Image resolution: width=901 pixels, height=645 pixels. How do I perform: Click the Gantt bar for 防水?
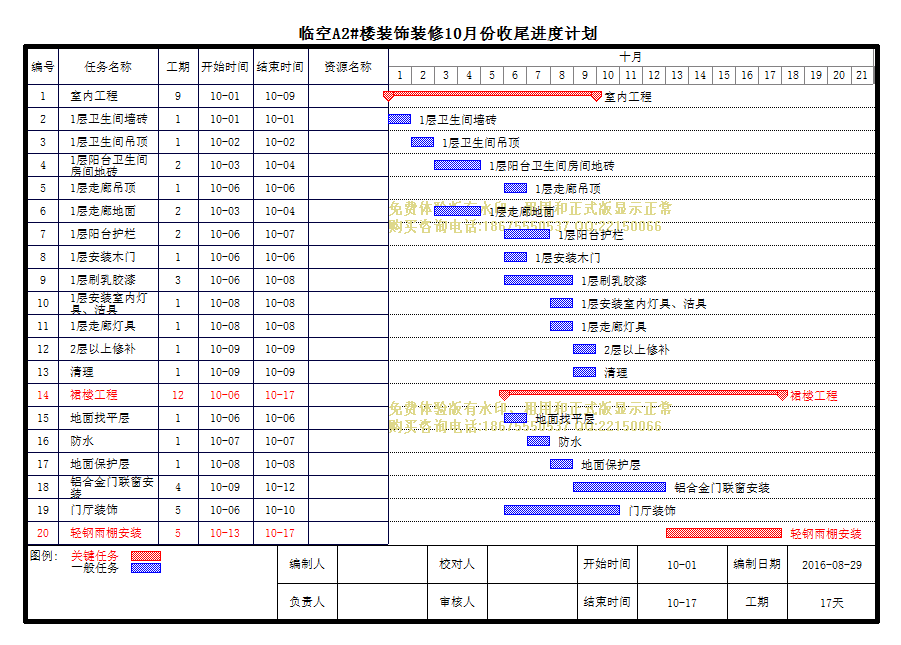538,441
